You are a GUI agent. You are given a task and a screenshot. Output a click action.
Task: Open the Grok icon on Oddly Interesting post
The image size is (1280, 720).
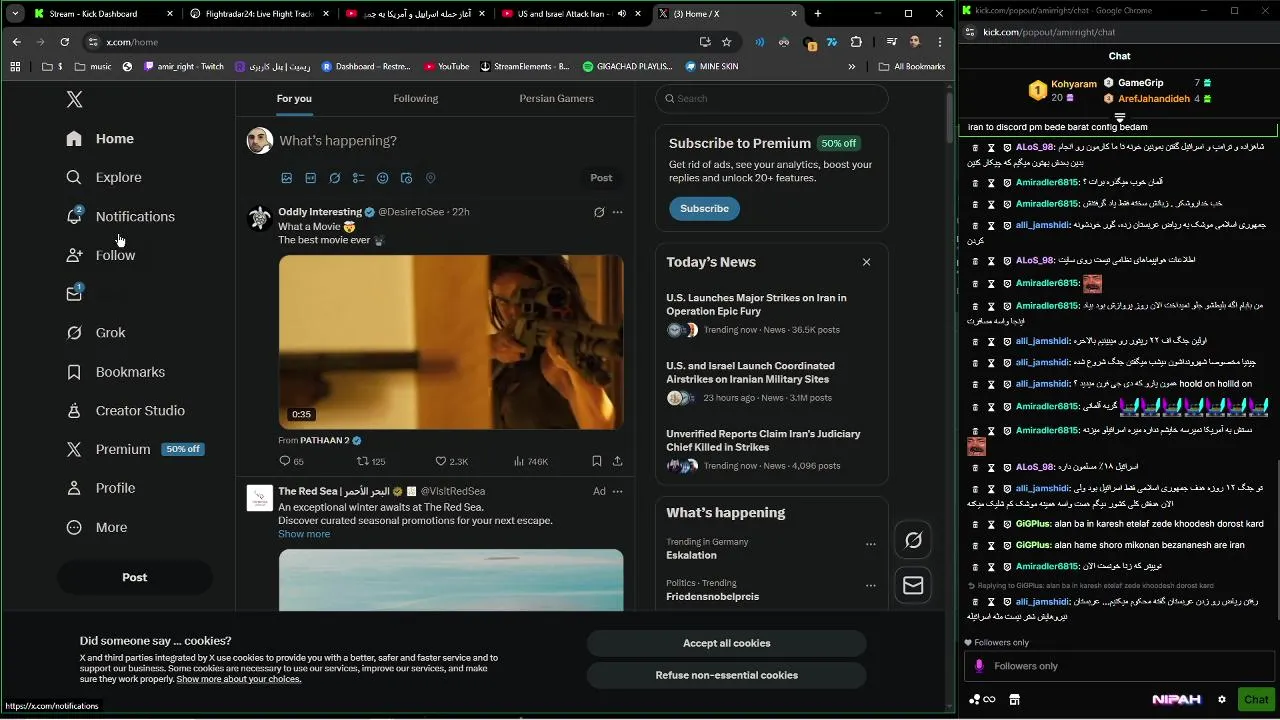tap(599, 212)
